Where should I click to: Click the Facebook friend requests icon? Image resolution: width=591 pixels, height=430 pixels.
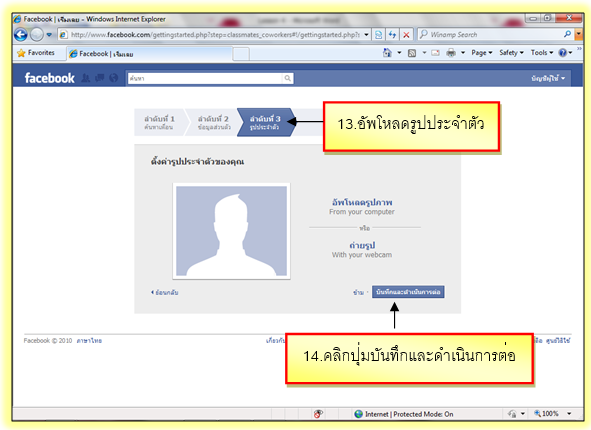86,78
